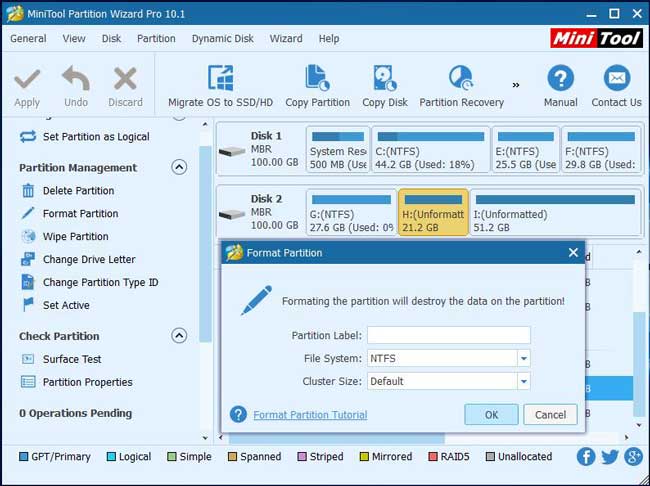
Task: Show more toolbar items chevron
Action: pyautogui.click(x=516, y=85)
